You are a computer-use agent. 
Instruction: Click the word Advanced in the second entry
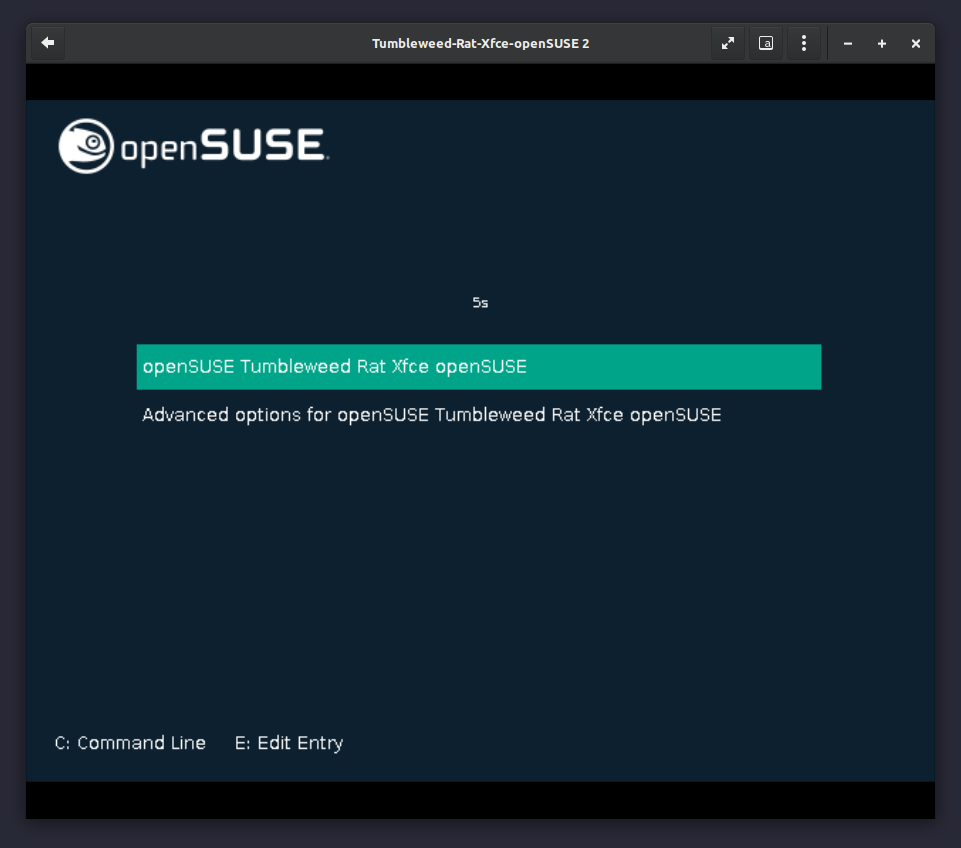pyautogui.click(x=183, y=414)
